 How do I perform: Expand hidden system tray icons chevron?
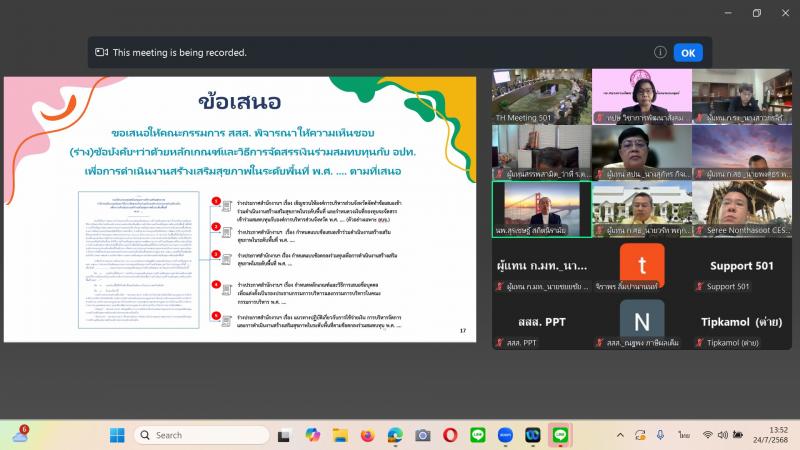click(620, 435)
